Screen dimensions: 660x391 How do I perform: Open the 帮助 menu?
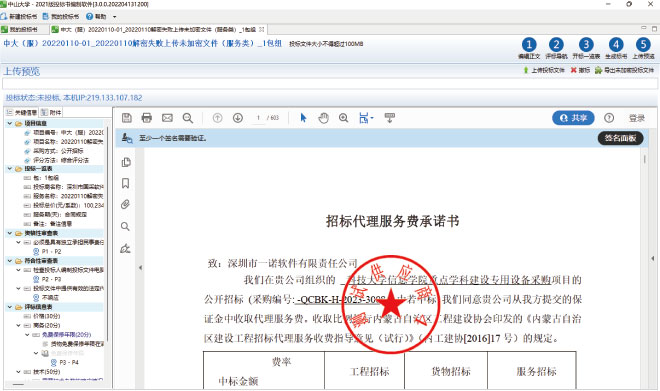pyautogui.click(x=96, y=16)
